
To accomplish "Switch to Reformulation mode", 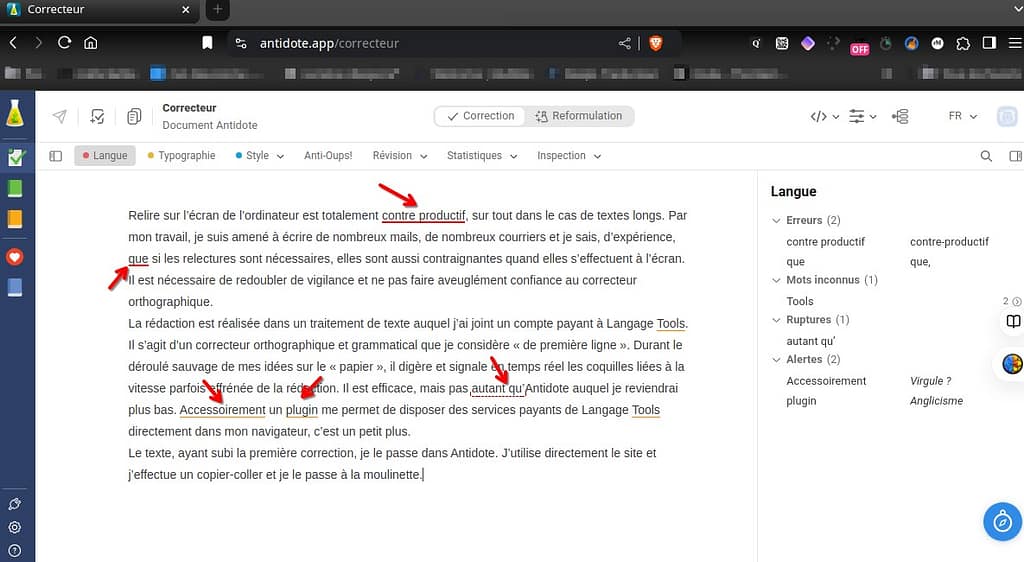I will pyautogui.click(x=578, y=116).
